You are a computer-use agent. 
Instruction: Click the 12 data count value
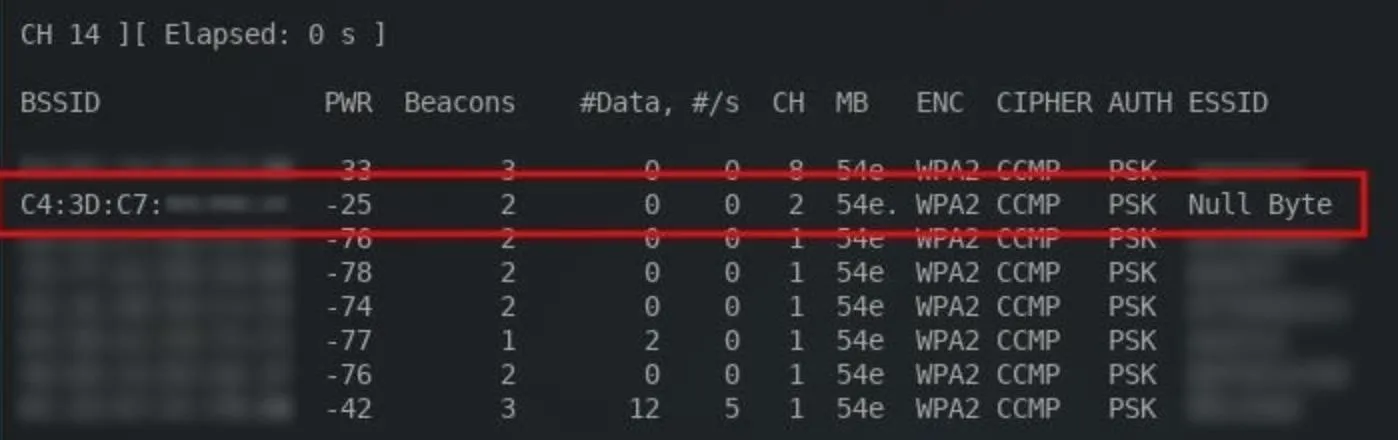643,409
